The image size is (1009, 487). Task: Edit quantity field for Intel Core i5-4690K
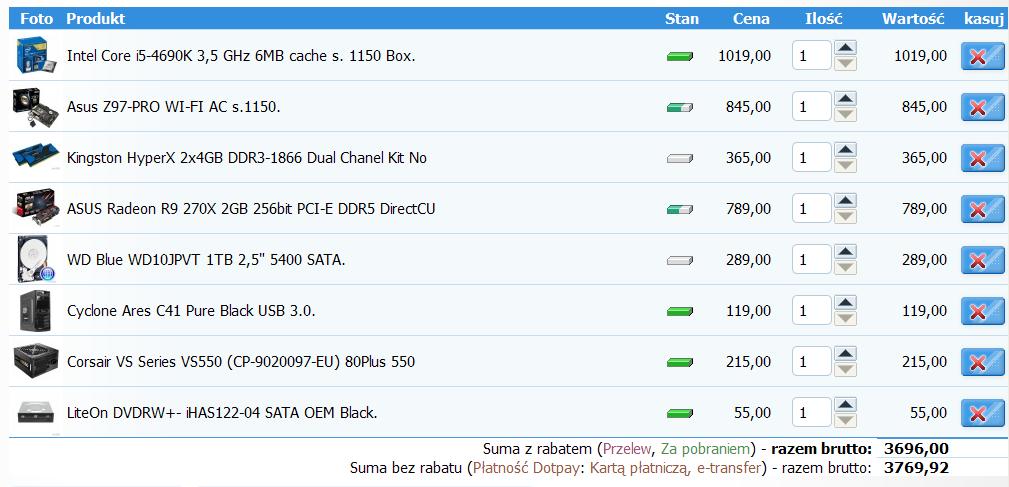[811, 56]
